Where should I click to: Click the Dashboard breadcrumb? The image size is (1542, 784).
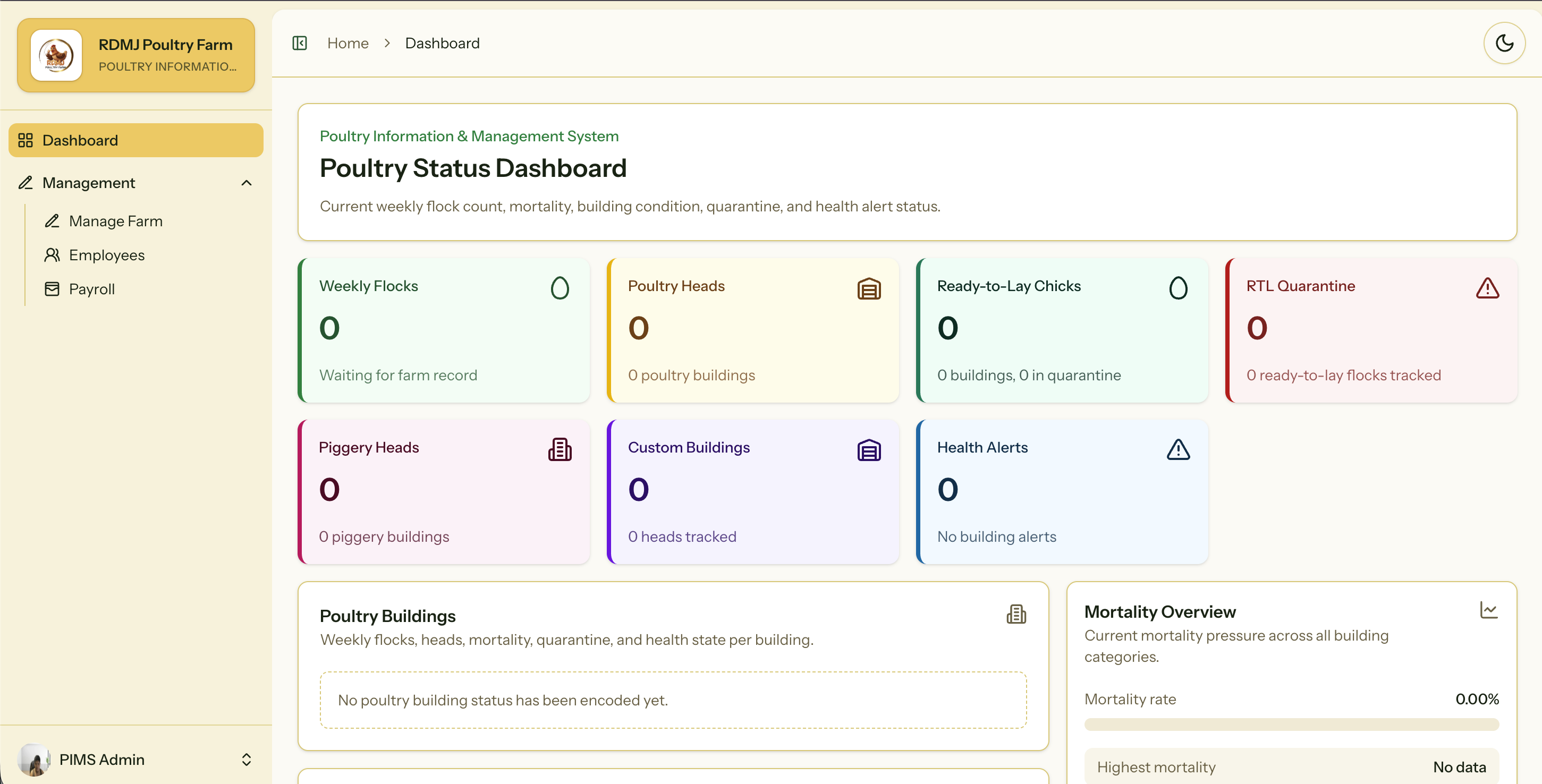click(x=443, y=43)
